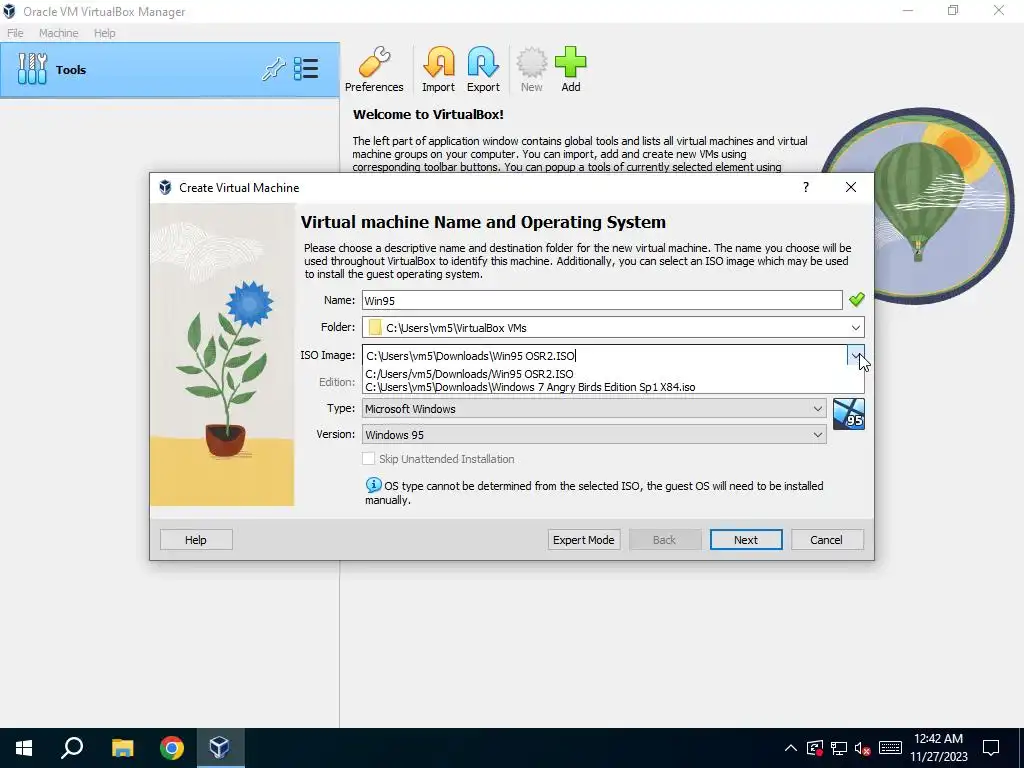Click the Help button in dialog
The height and width of the screenshot is (768, 1024).
click(196, 539)
